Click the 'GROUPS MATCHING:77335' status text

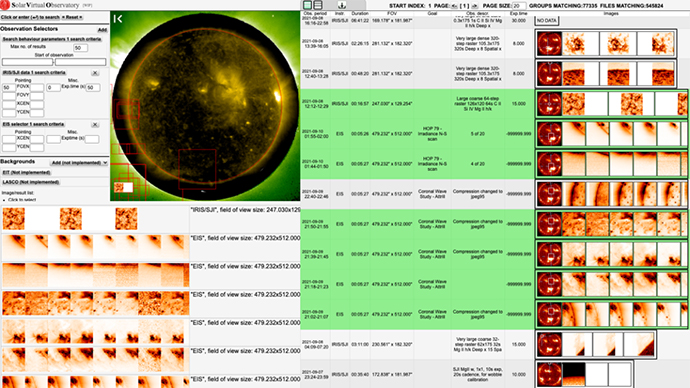click(x=563, y=6)
